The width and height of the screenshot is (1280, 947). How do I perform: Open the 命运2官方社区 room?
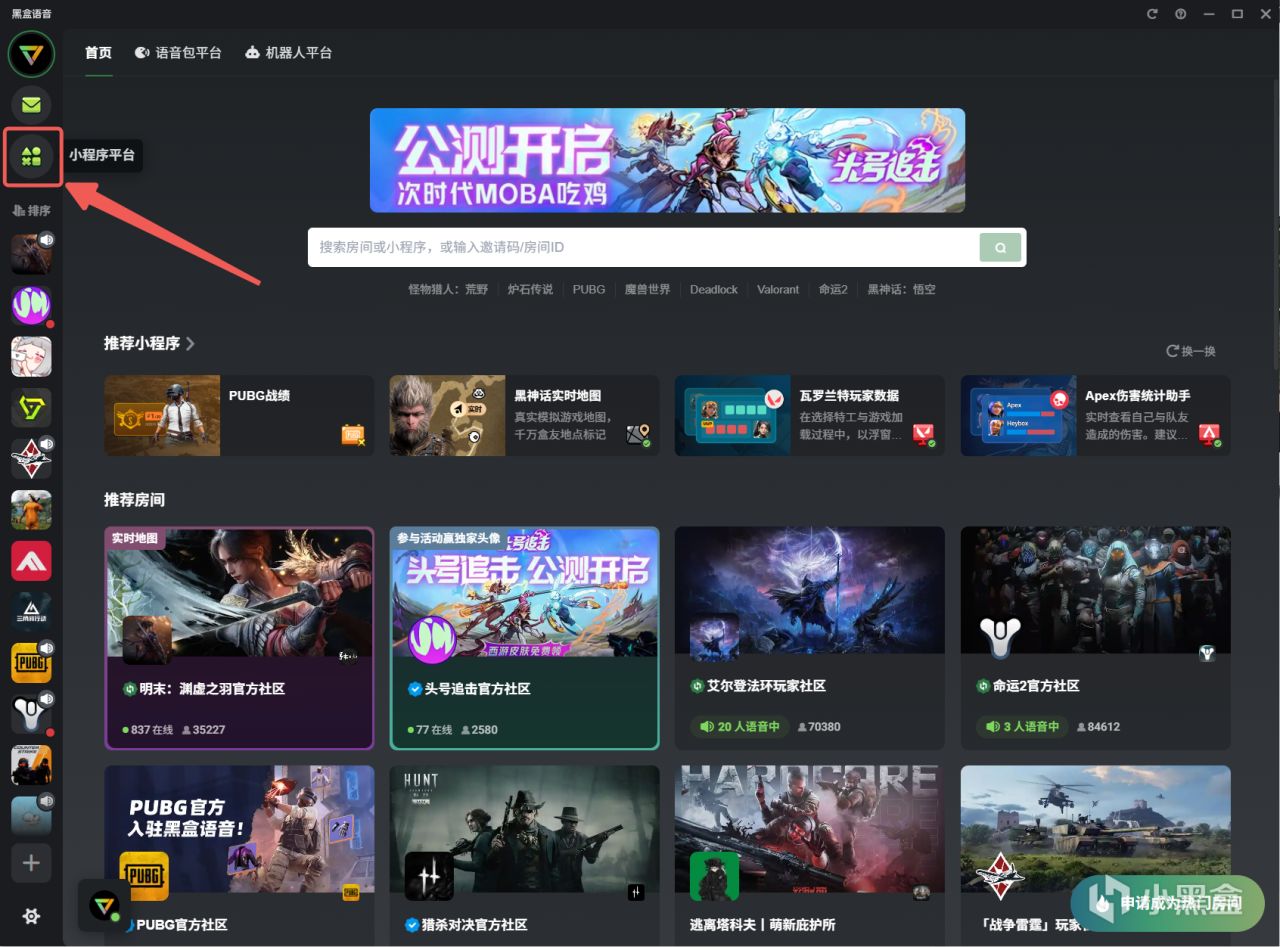(1096, 638)
